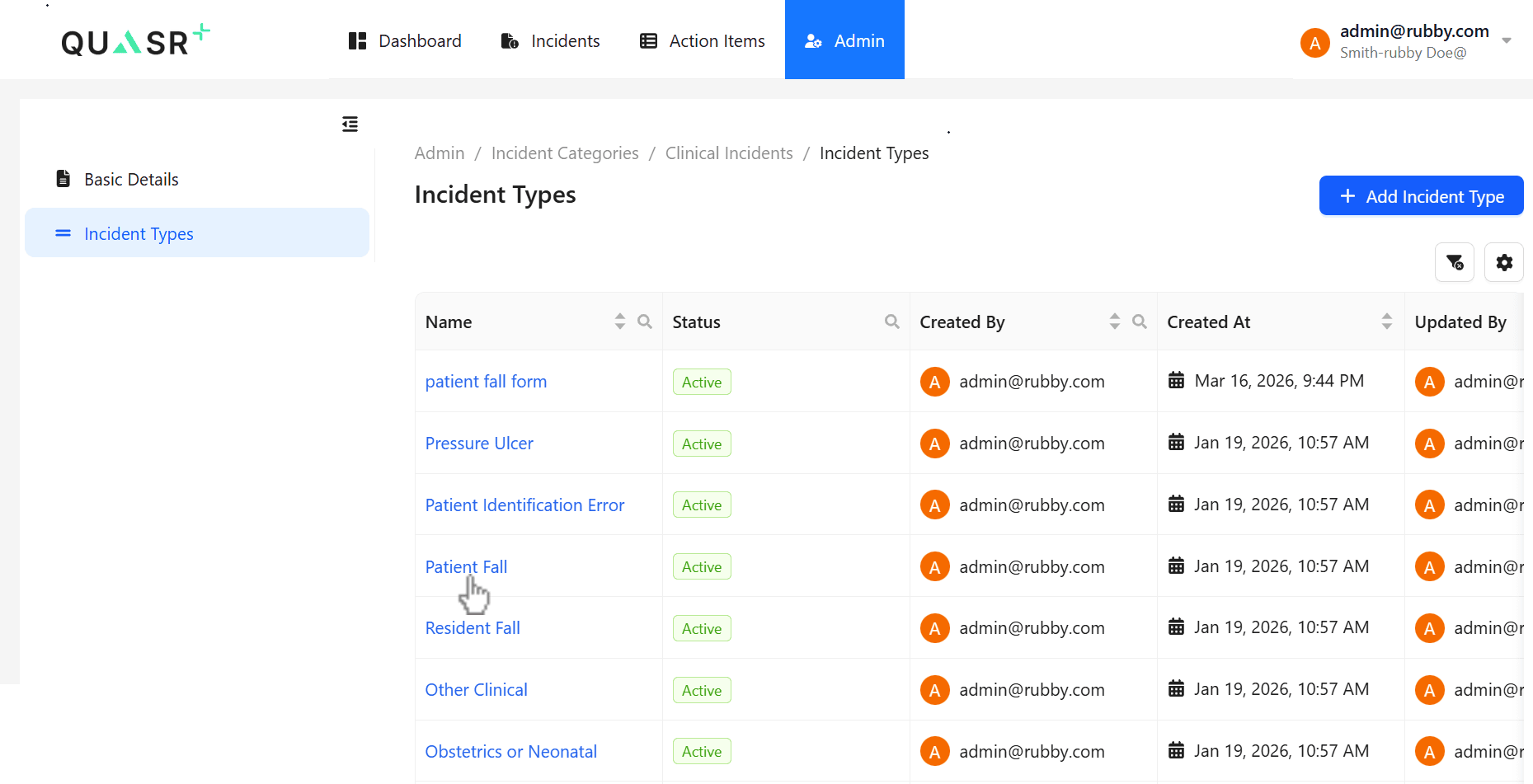This screenshot has height=784, width=1533.
Task: Expand the account dropdown next to admin@rubby.com
Action: tap(1508, 40)
